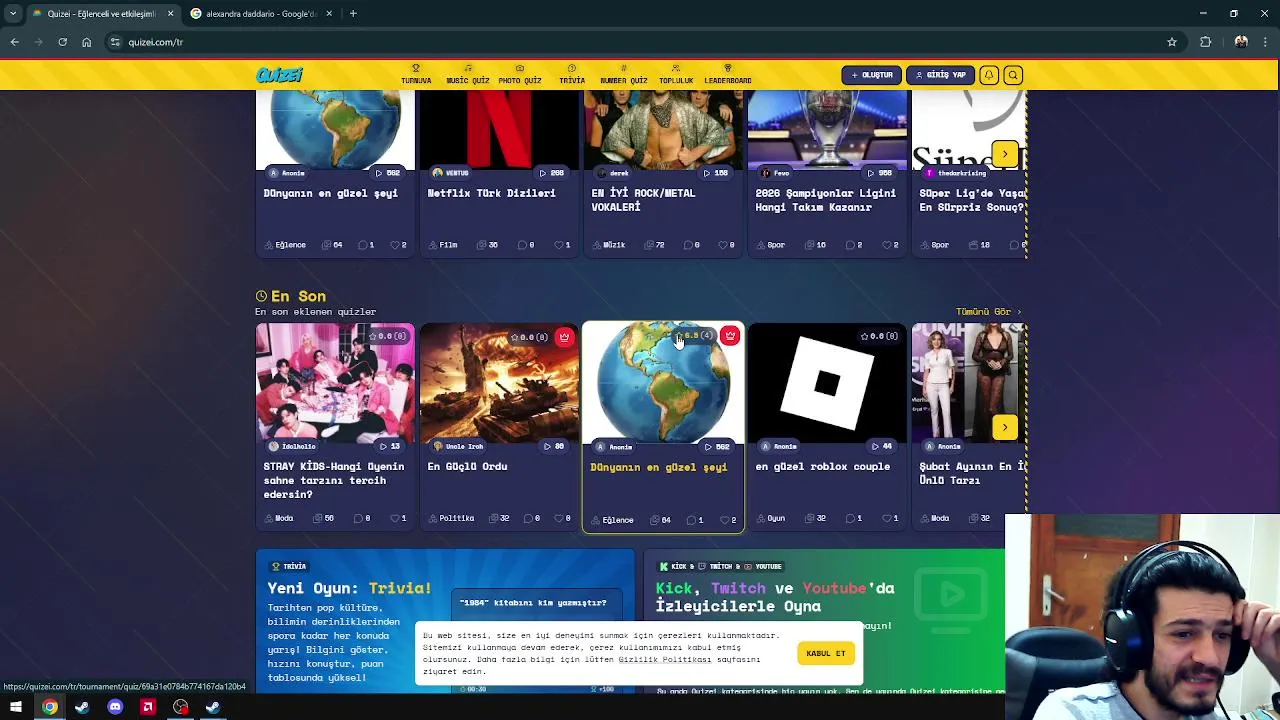Image resolution: width=1280 pixels, height=720 pixels.
Task: Click the Uncle Iroh author chip
Action: 457,447
